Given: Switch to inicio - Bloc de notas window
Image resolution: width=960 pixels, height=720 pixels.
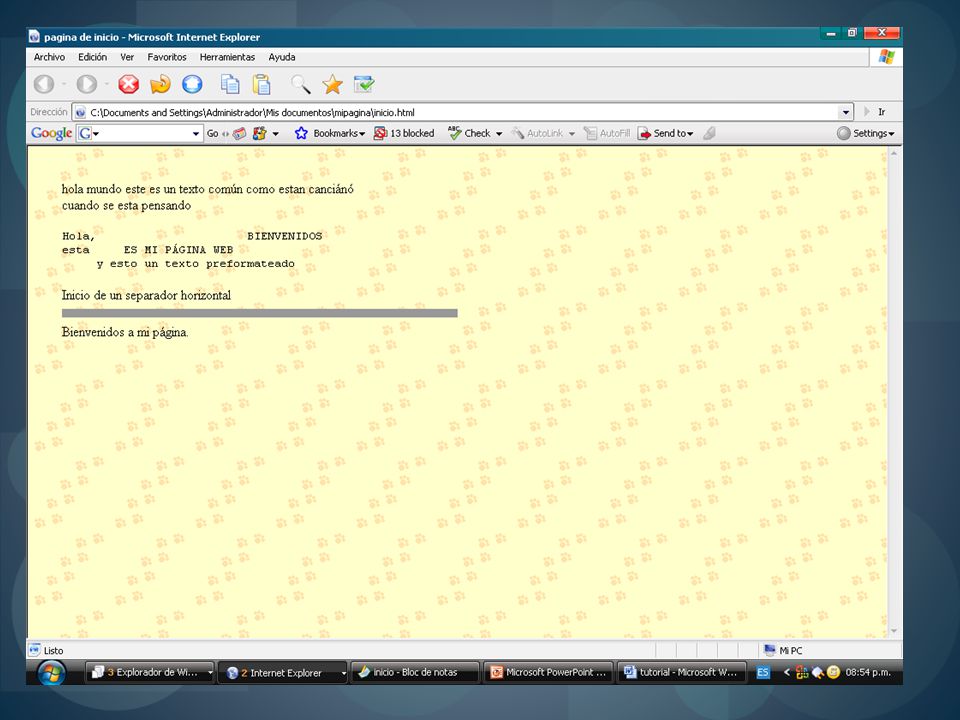Looking at the screenshot, I should click(416, 672).
